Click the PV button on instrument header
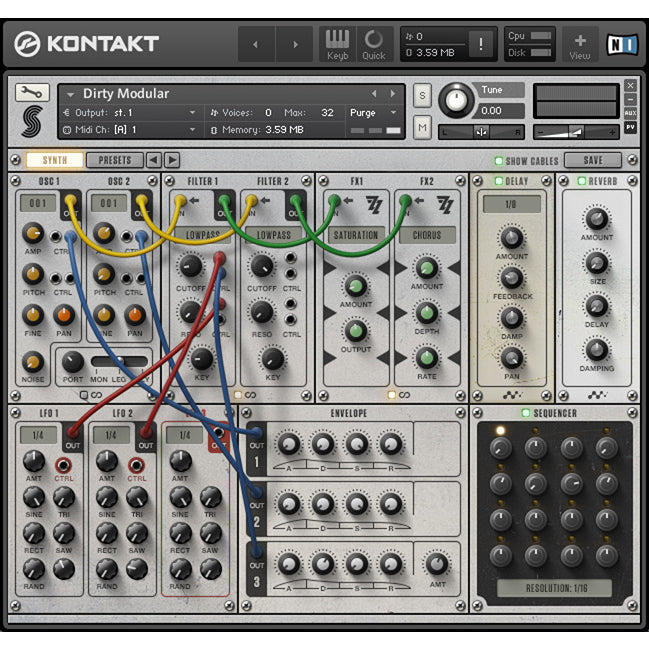Screen dimensions: 649x649 630,127
